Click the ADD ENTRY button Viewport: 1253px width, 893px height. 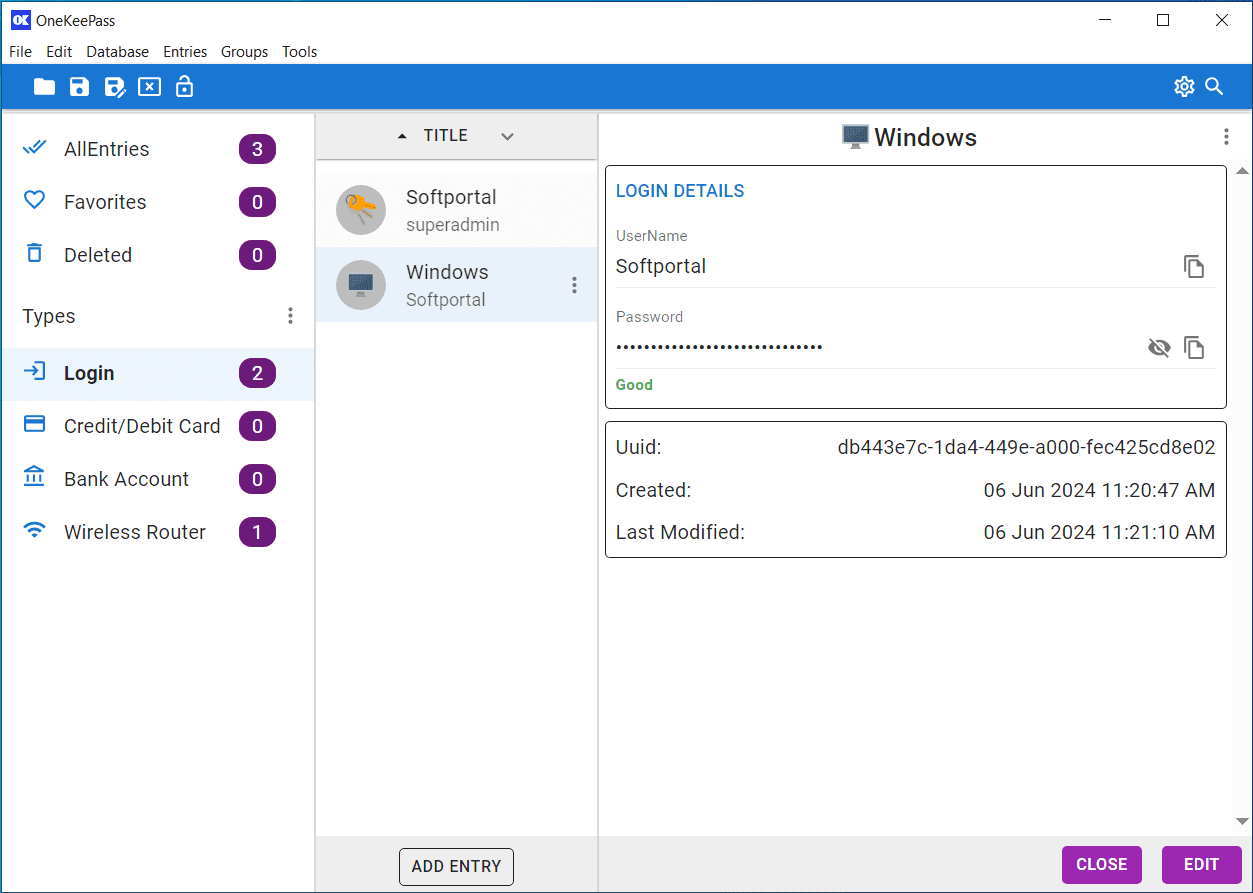[456, 866]
